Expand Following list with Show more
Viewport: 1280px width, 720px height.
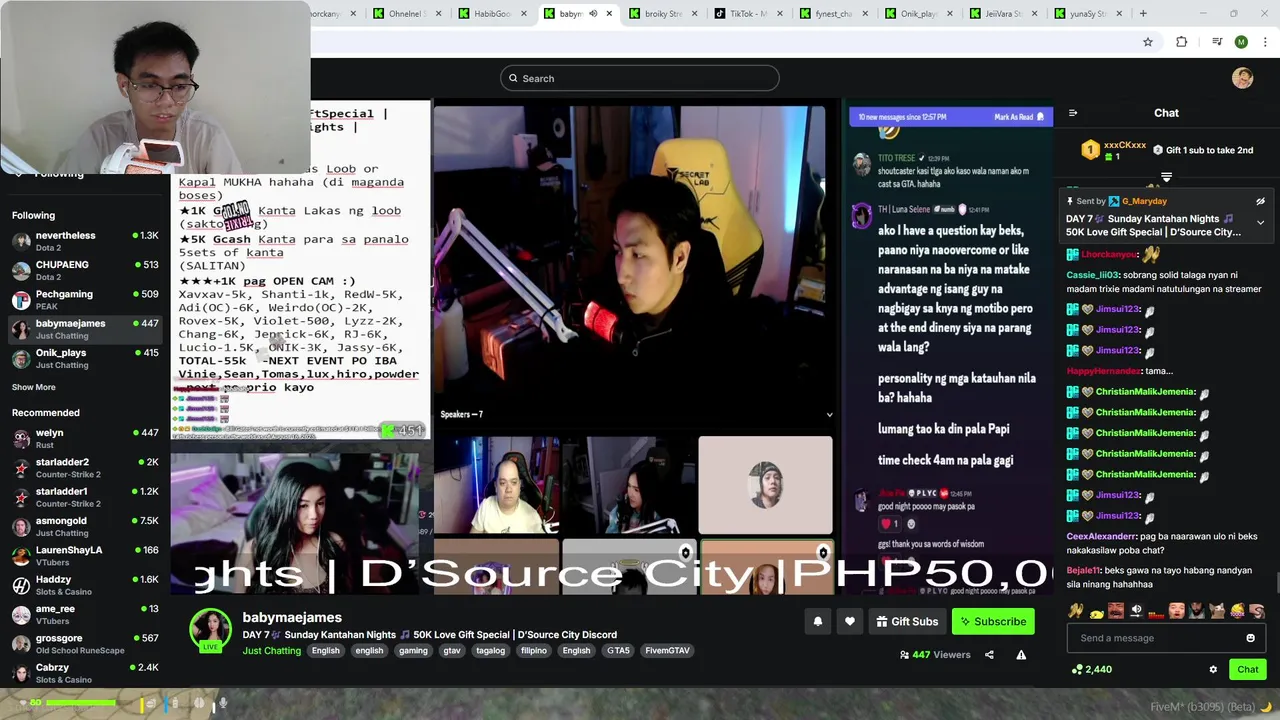coord(34,387)
